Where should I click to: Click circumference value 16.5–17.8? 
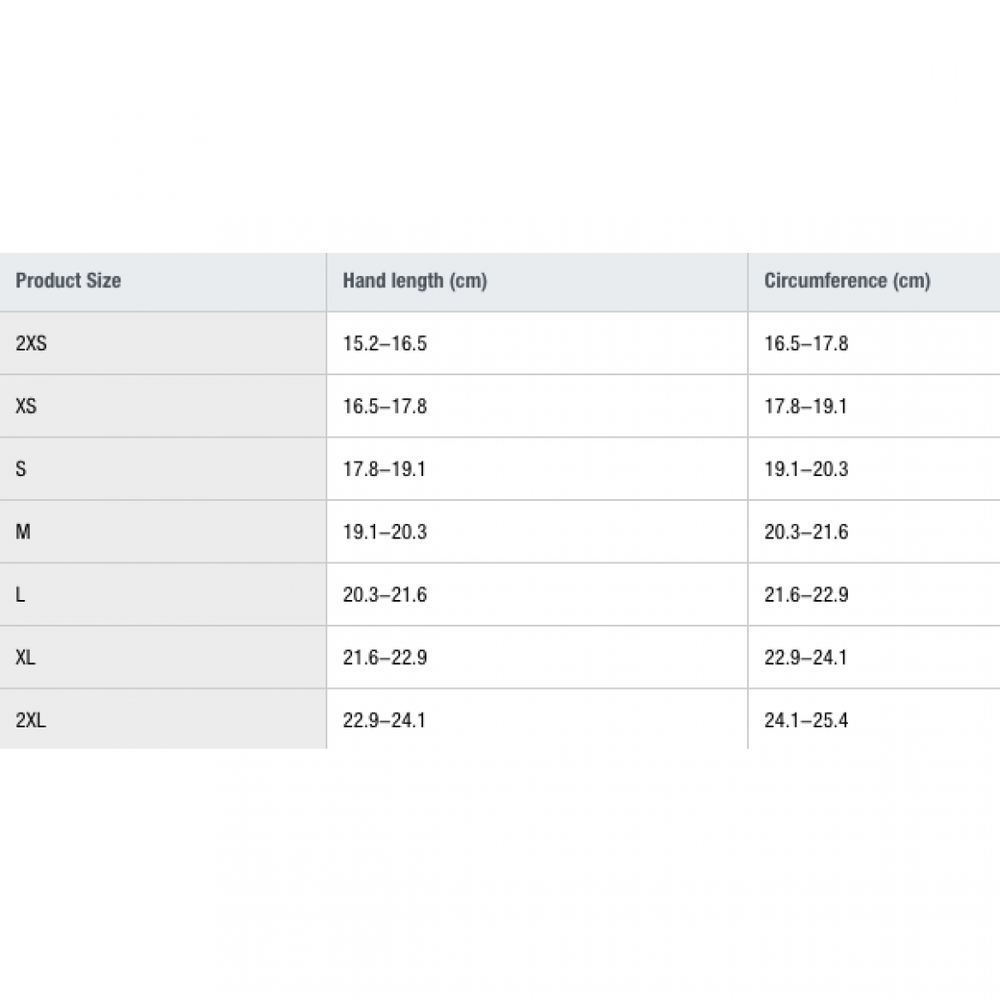pyautogui.click(x=806, y=344)
